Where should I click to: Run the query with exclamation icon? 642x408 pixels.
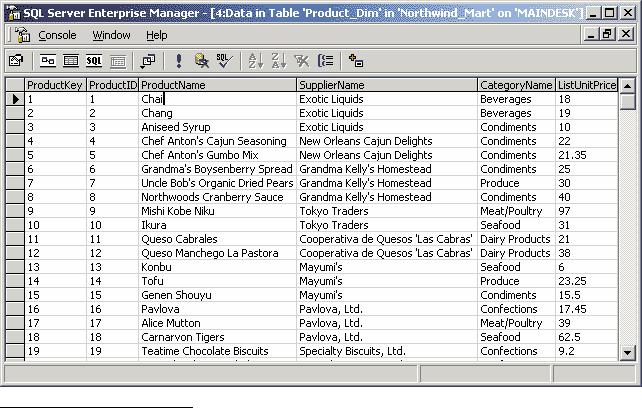click(179, 61)
